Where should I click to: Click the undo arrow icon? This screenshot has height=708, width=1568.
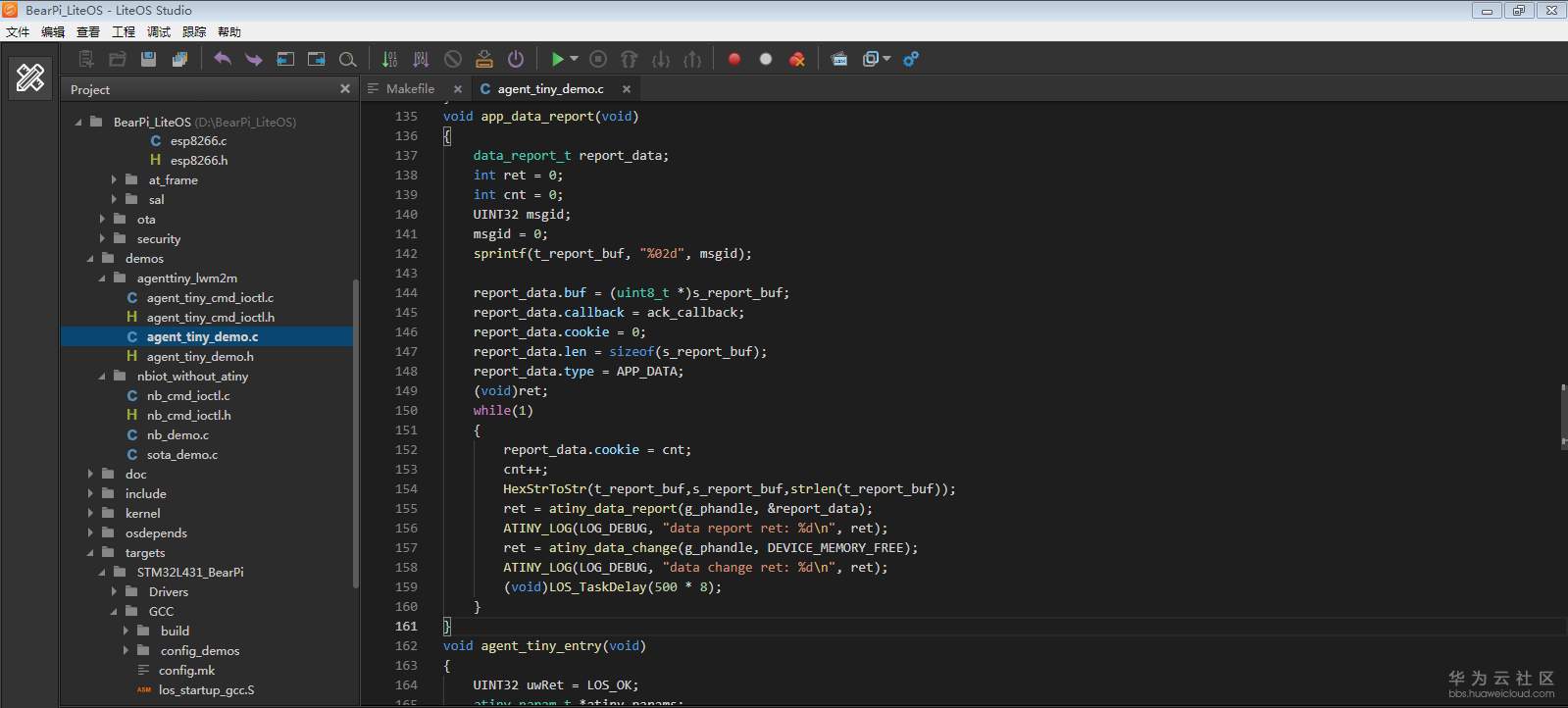pos(223,59)
